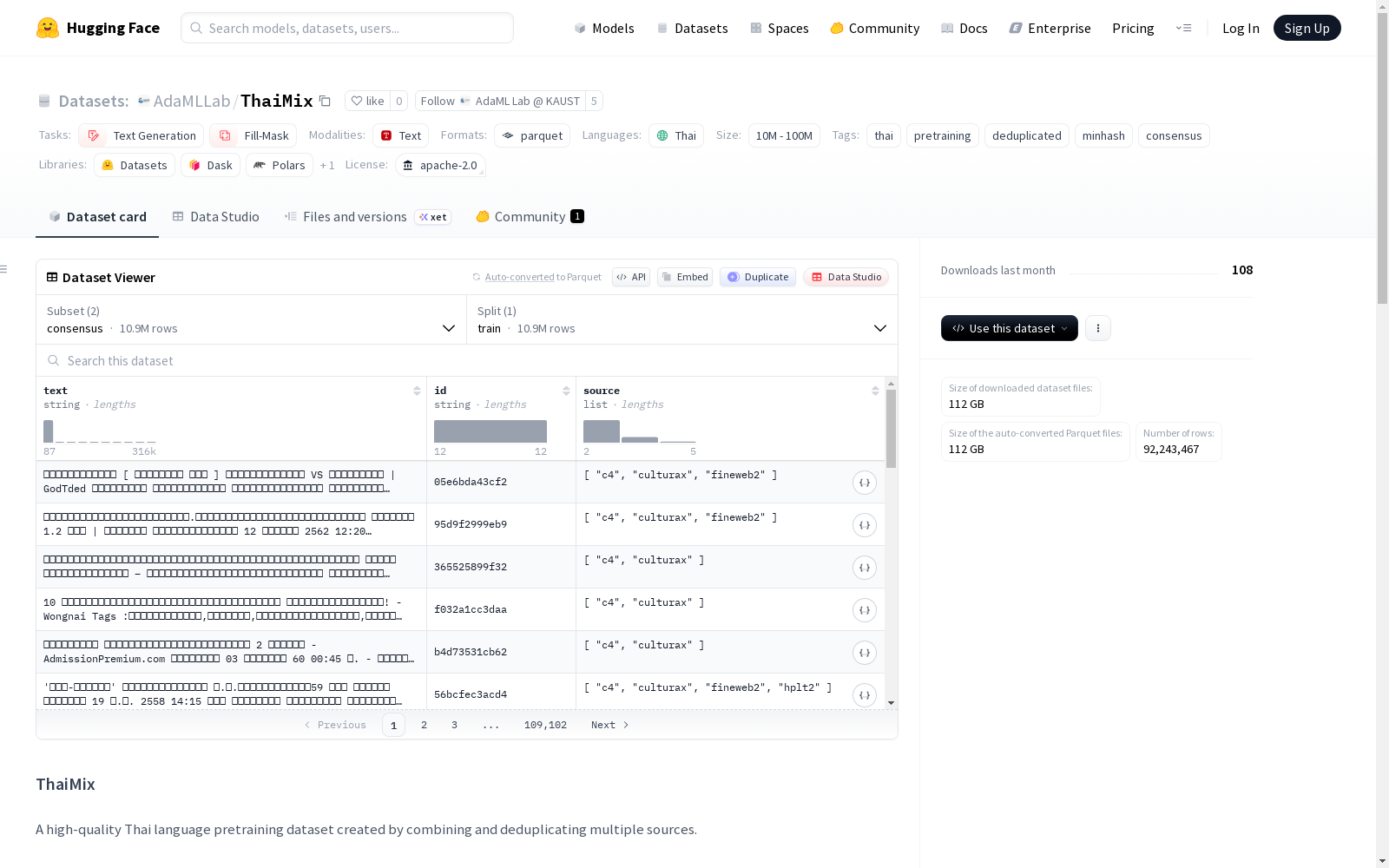1389x868 pixels.
Task: Click the deduplicated tag
Action: point(1027,135)
